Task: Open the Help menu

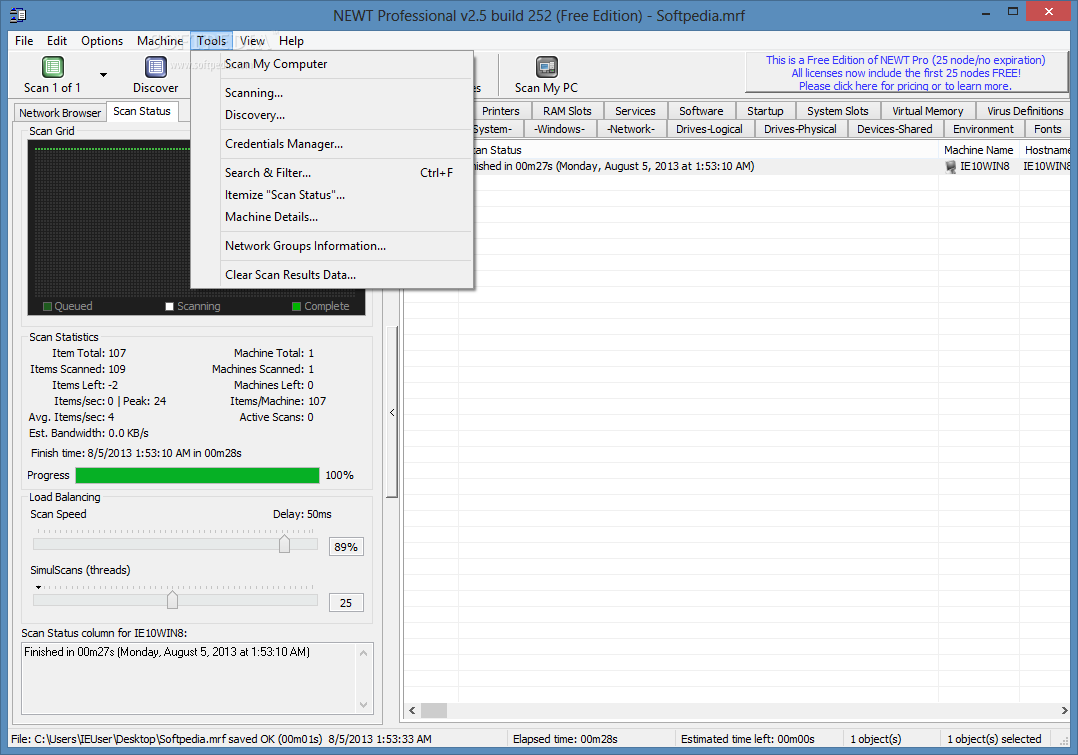Action: (x=291, y=41)
